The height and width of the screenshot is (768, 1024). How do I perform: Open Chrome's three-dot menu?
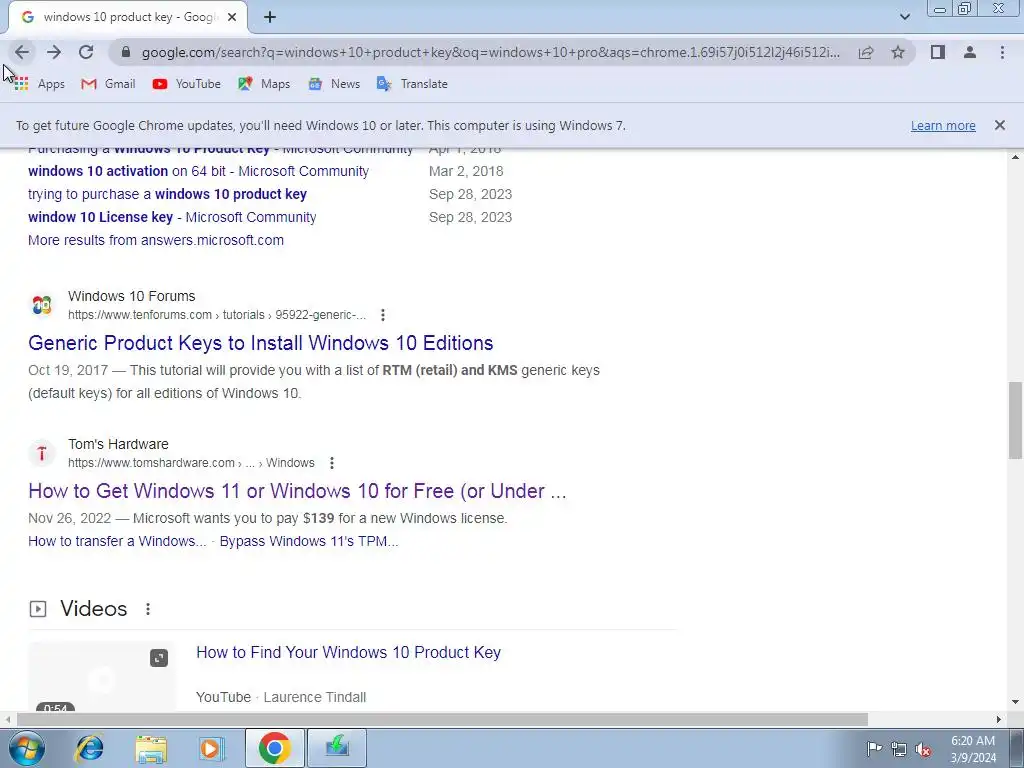click(1002, 52)
